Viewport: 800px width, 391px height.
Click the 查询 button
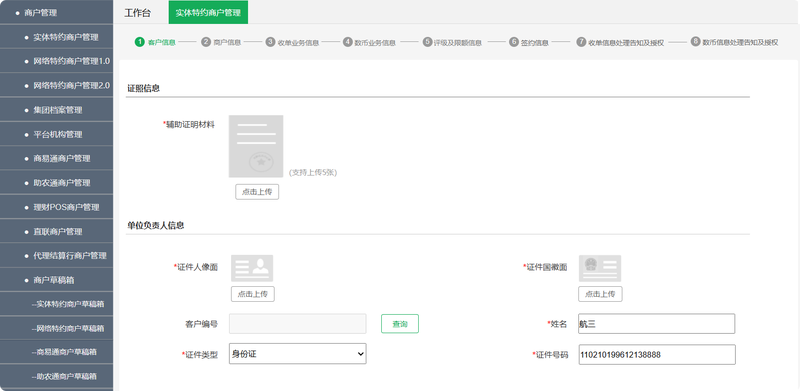pyautogui.click(x=400, y=324)
